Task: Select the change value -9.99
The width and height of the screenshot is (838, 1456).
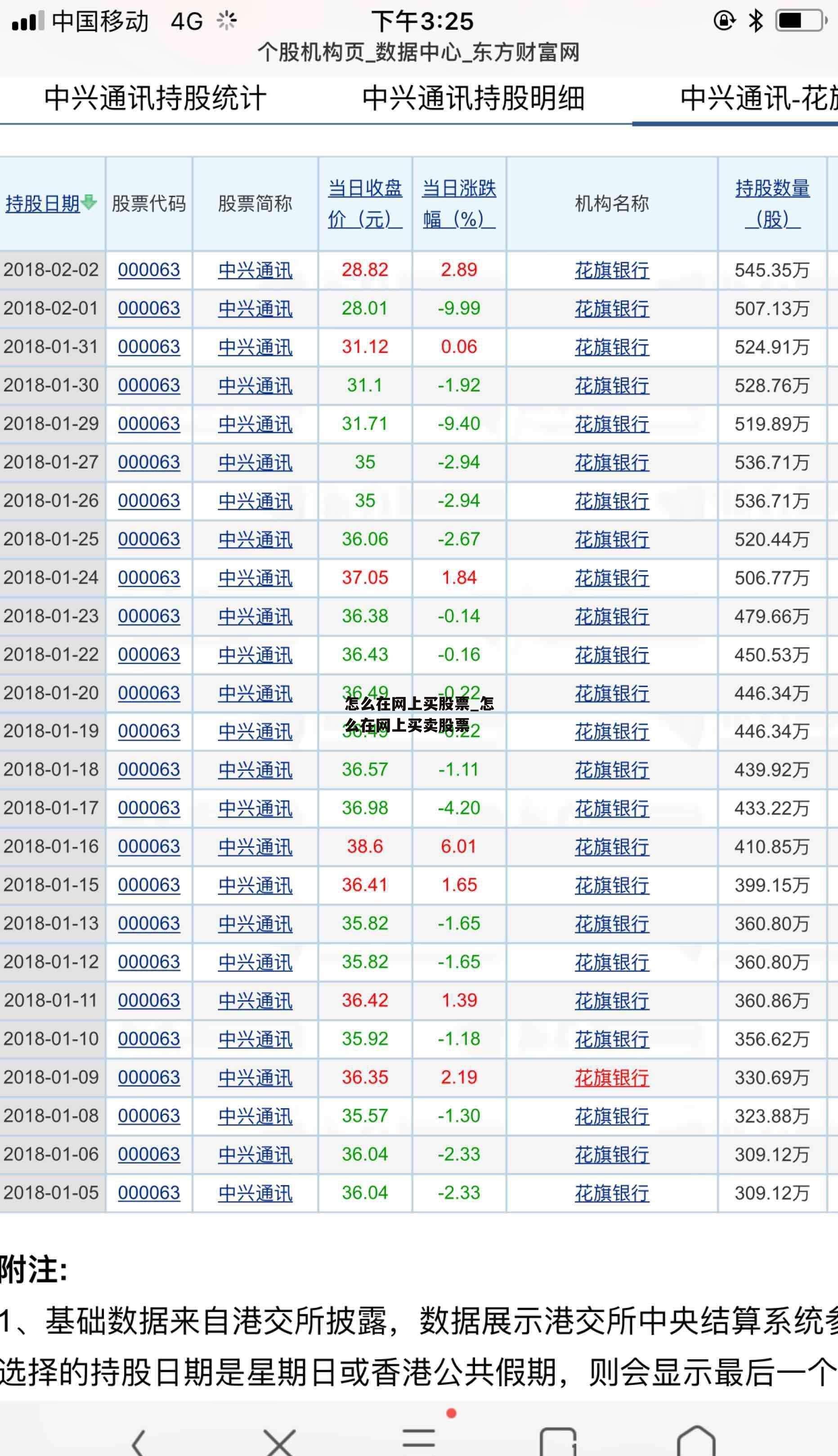Action: click(459, 308)
